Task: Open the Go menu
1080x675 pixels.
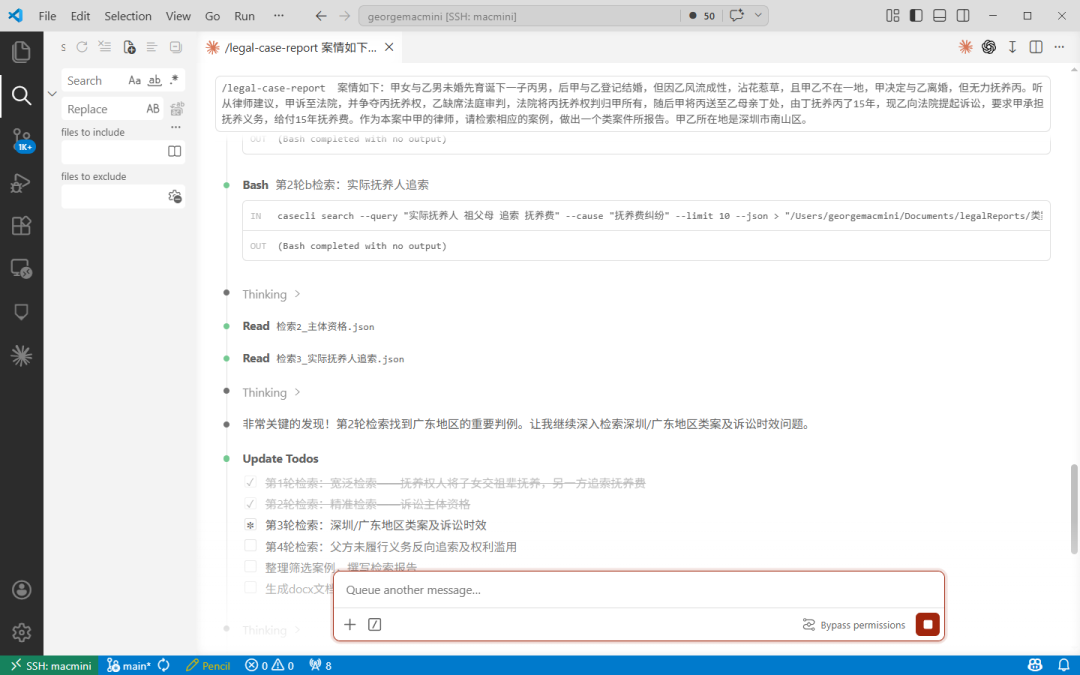Action: point(212,16)
